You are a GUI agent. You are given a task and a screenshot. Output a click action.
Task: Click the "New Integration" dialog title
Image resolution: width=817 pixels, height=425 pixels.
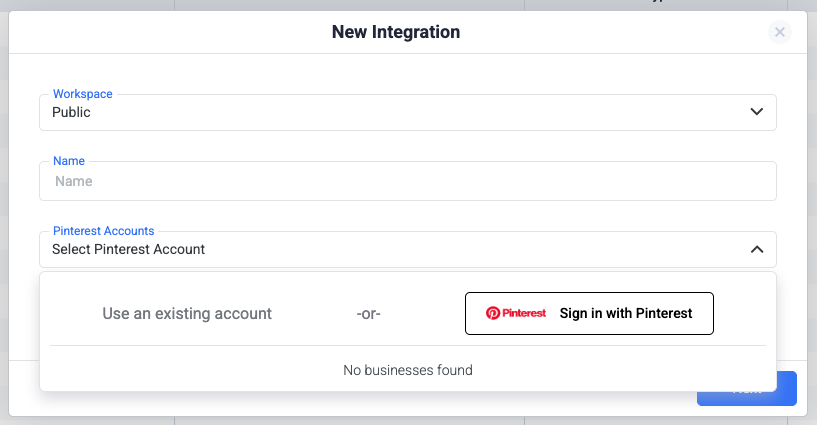396,32
